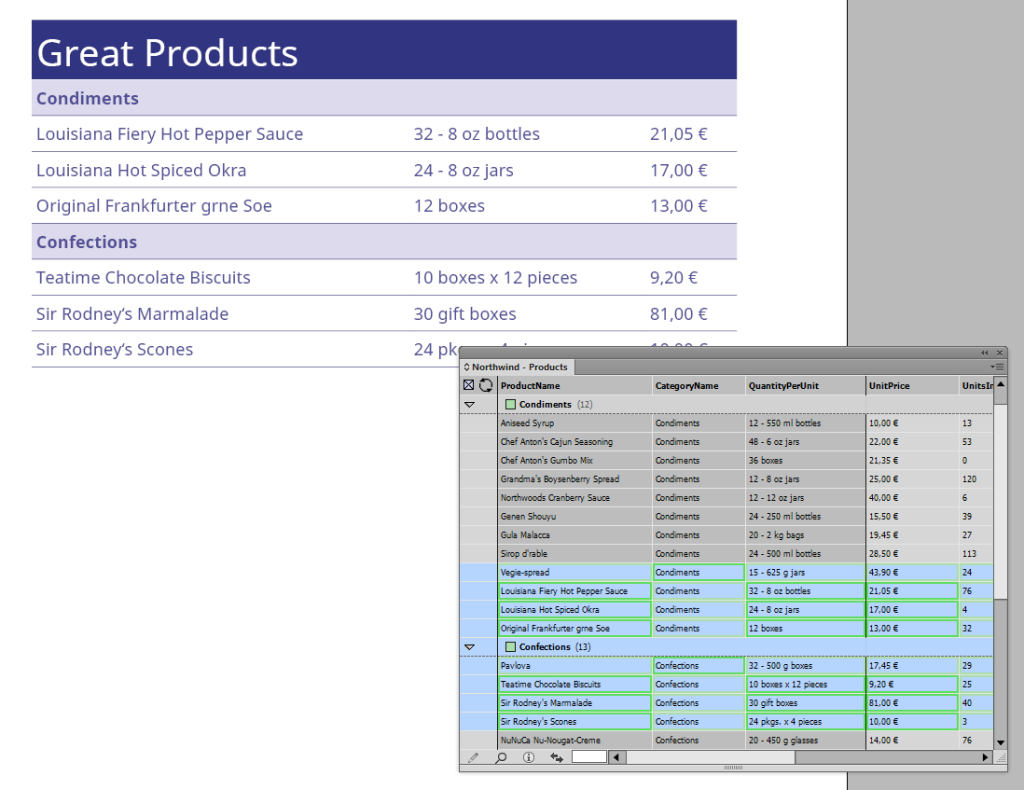Click the 81,00 € price in document

point(679,314)
